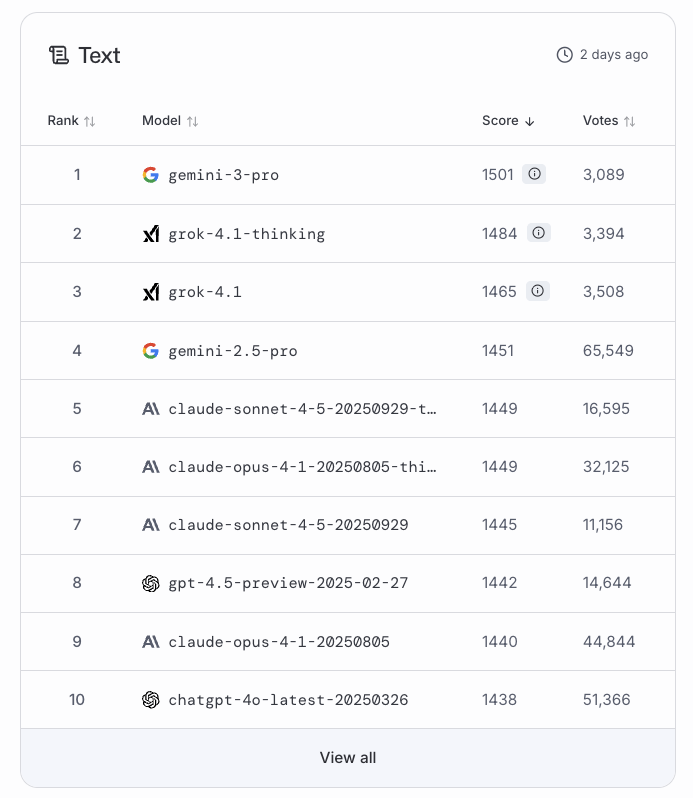Click the votes value 3,394

pos(603,234)
